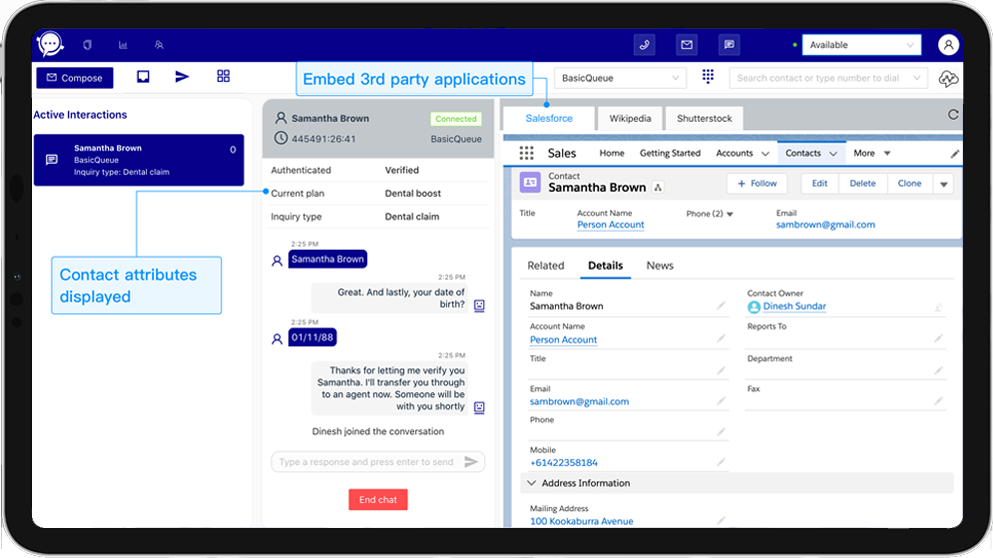The image size is (993, 558).
Task: Edit the Mobile field pencil
Action: click(721, 462)
